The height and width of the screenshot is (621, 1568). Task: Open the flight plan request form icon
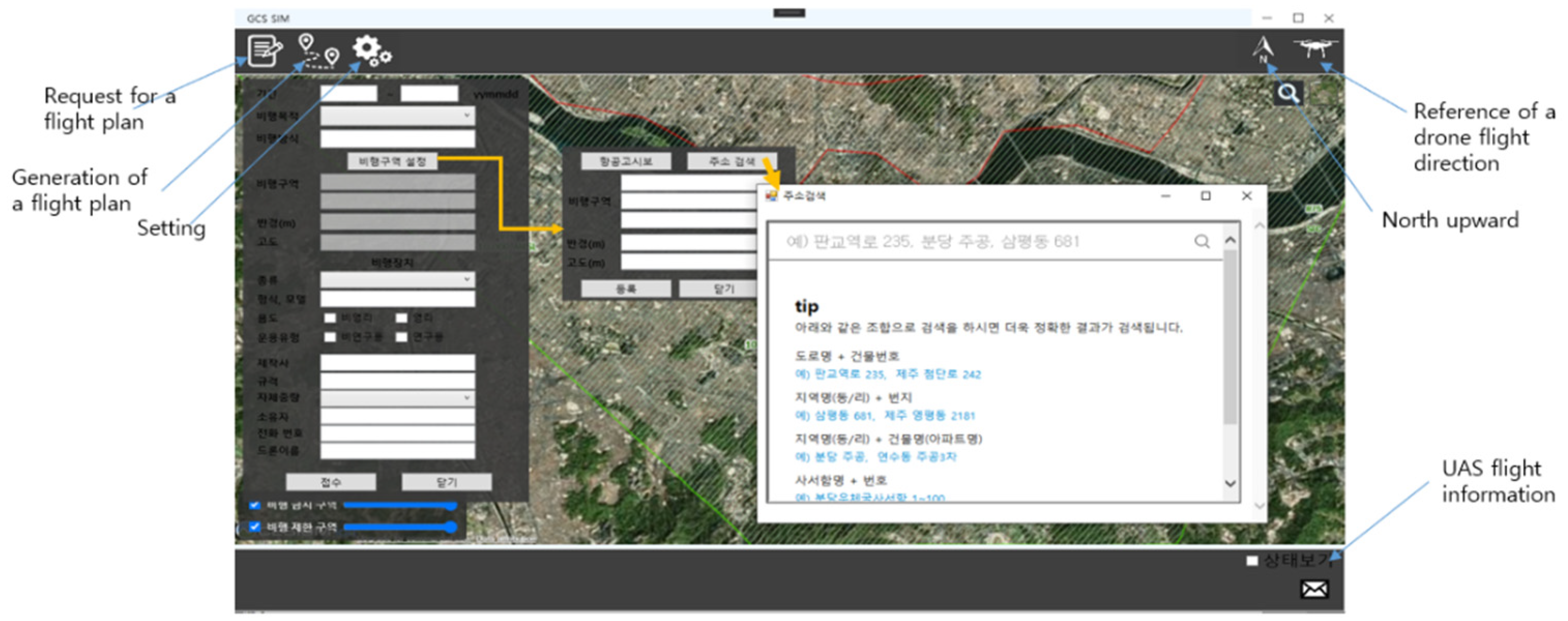(264, 51)
